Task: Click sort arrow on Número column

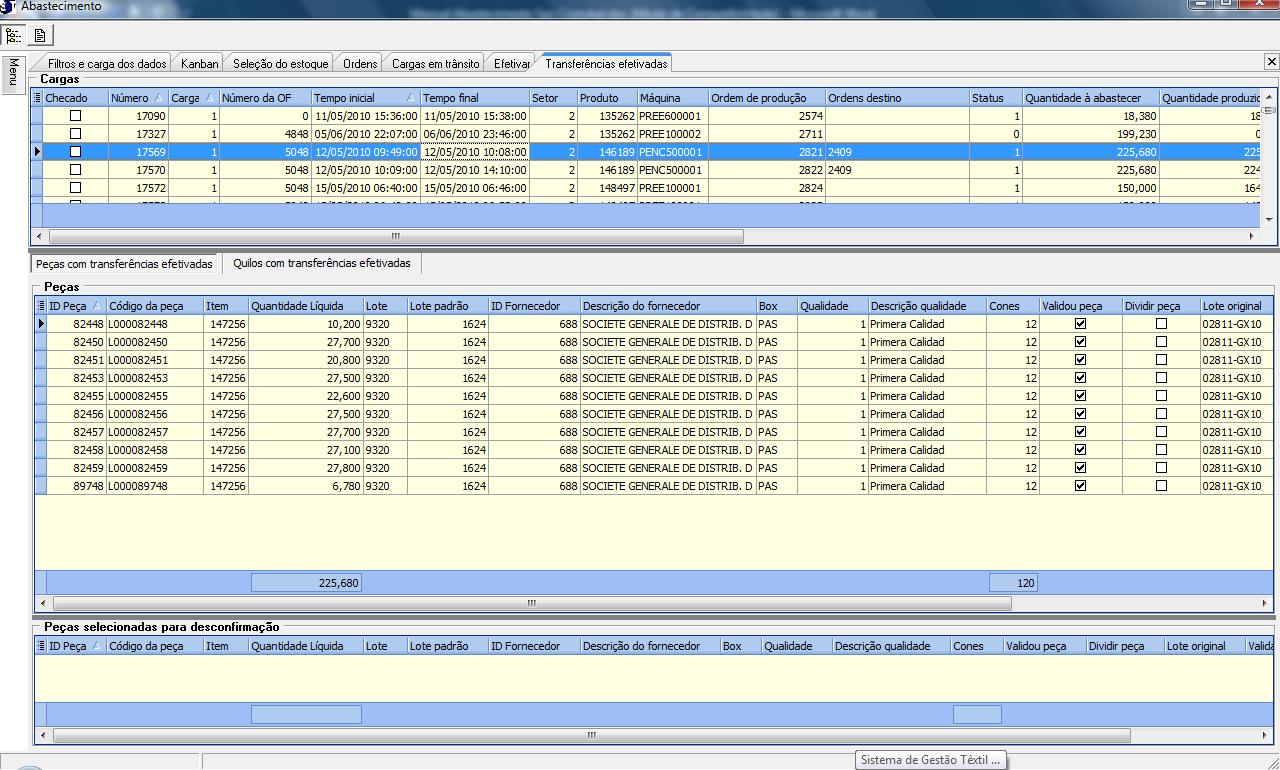Action: tap(158, 98)
